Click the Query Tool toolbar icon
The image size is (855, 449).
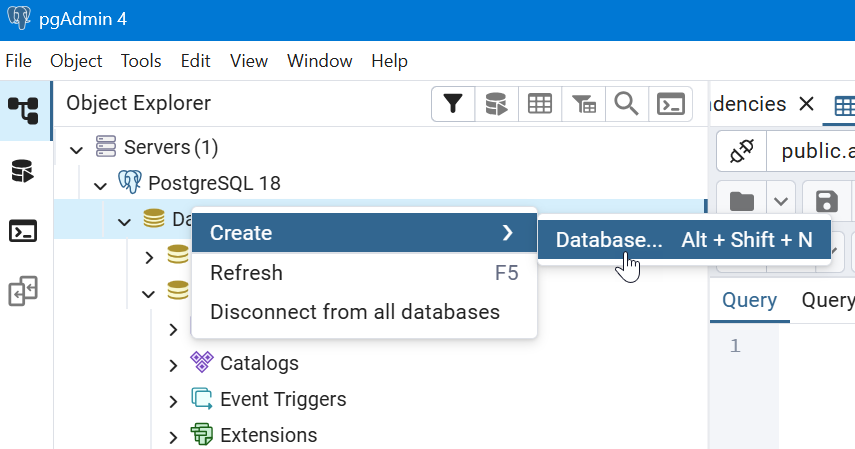(496, 104)
